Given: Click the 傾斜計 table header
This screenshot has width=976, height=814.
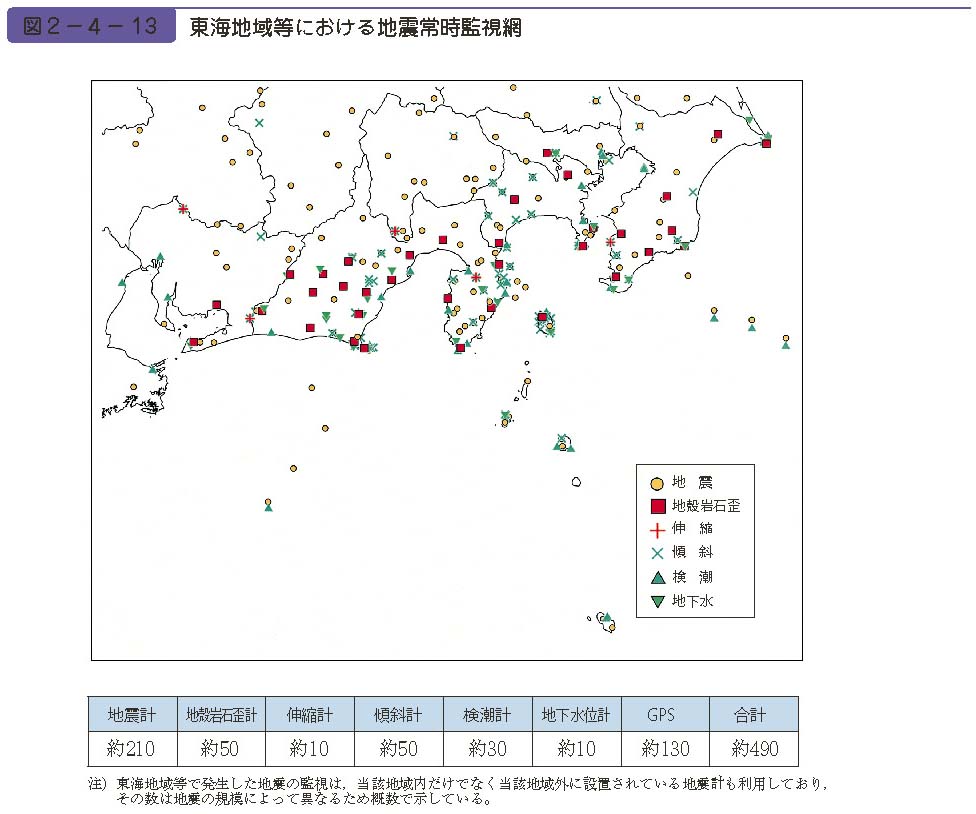Looking at the screenshot, I should [398, 714].
